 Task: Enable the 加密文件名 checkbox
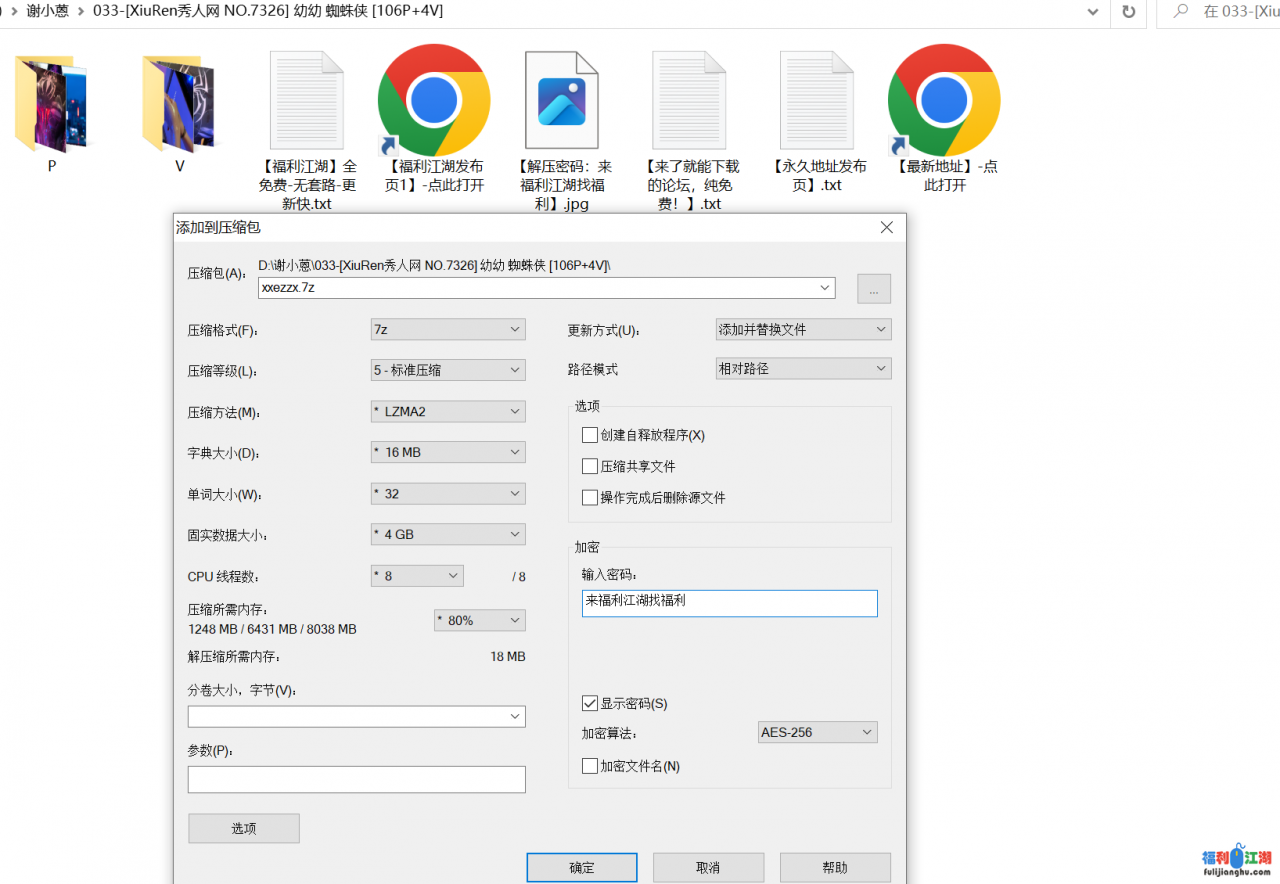coord(590,766)
